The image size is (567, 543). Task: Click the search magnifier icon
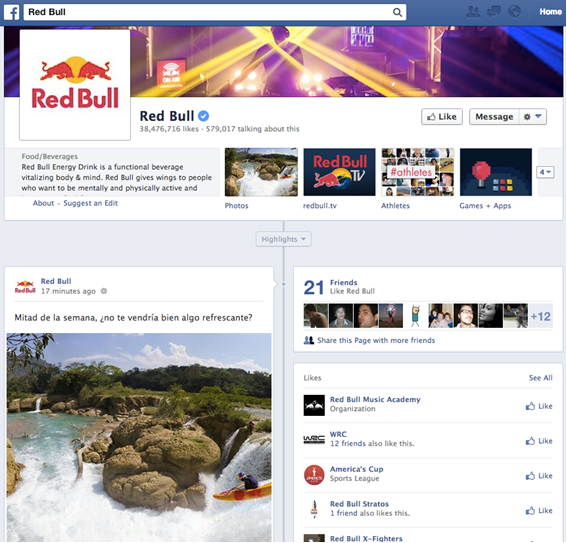pos(397,12)
